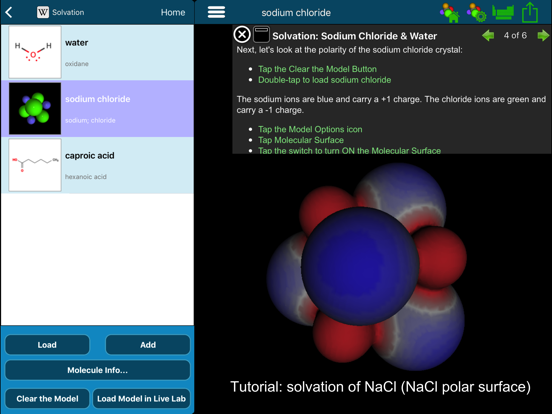
Task: Tap the back arrow in Solvation header
Action: pyautogui.click(x=9, y=13)
